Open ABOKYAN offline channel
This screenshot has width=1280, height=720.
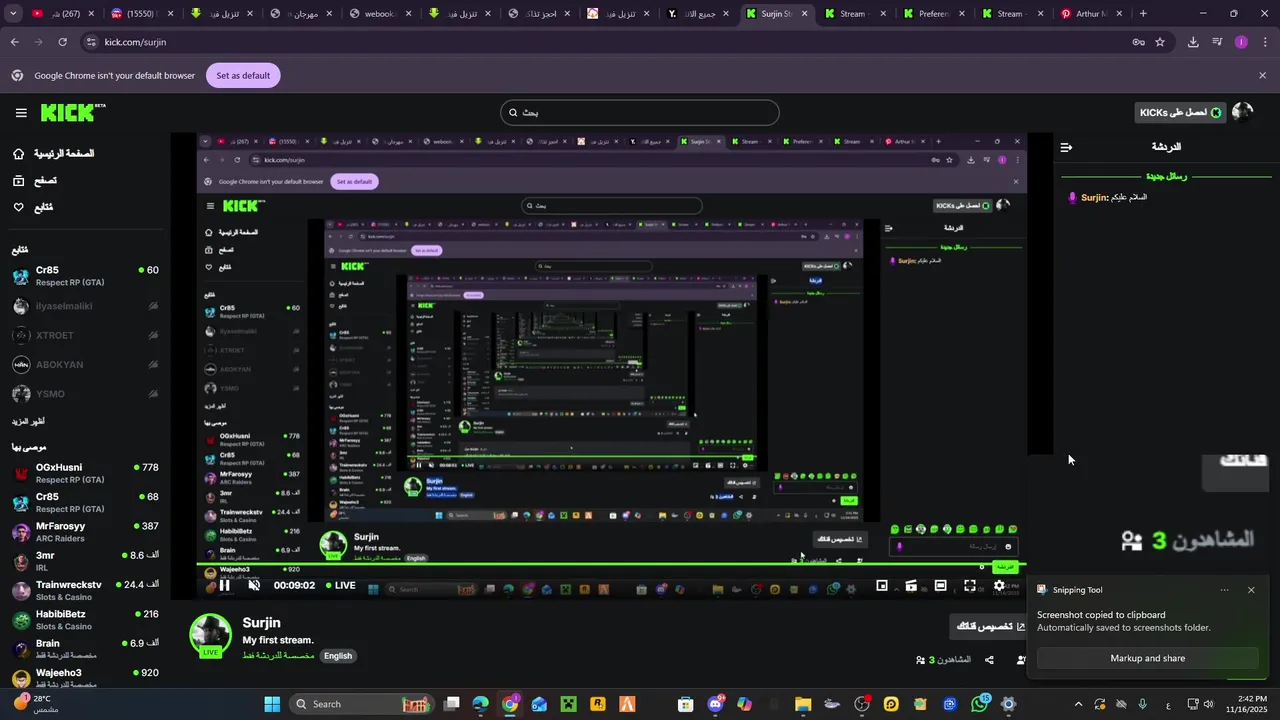click(85, 365)
